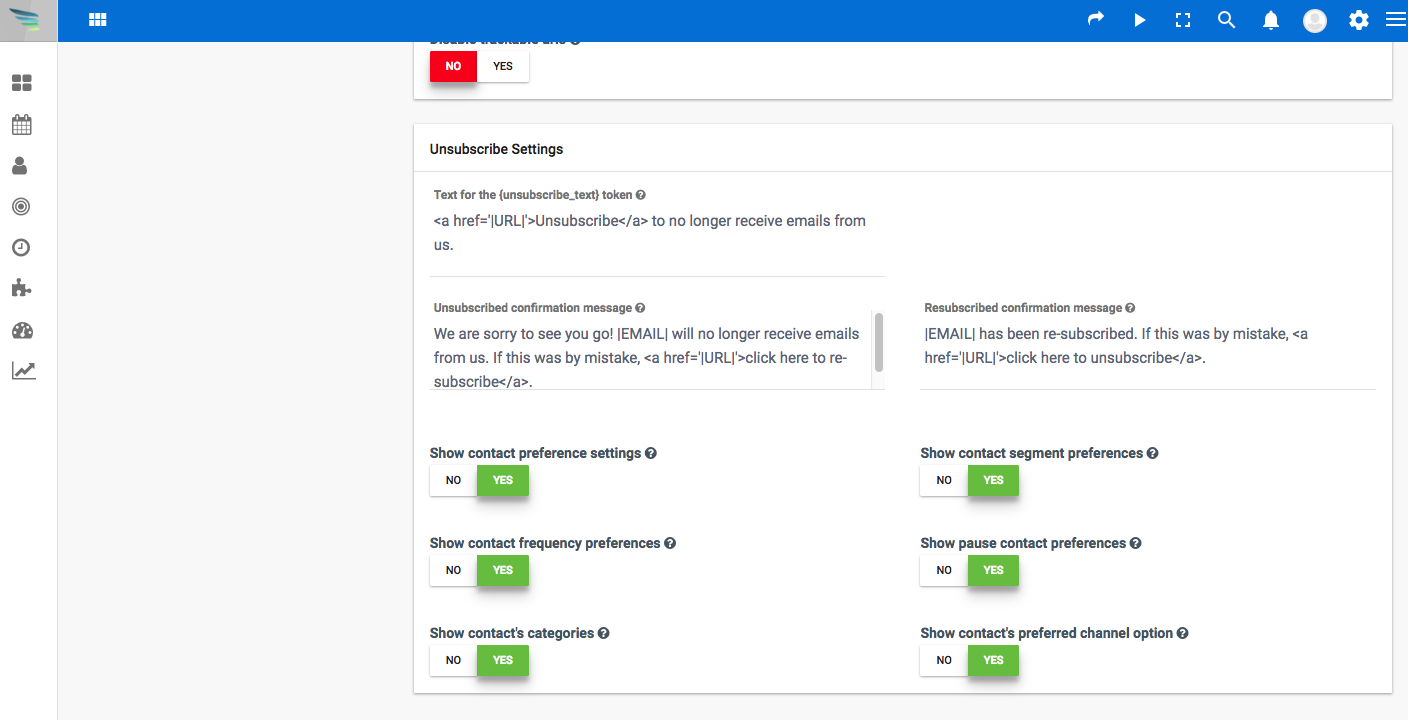Set Show pause contact preferences to YES
1408x720 pixels.
[993, 570]
